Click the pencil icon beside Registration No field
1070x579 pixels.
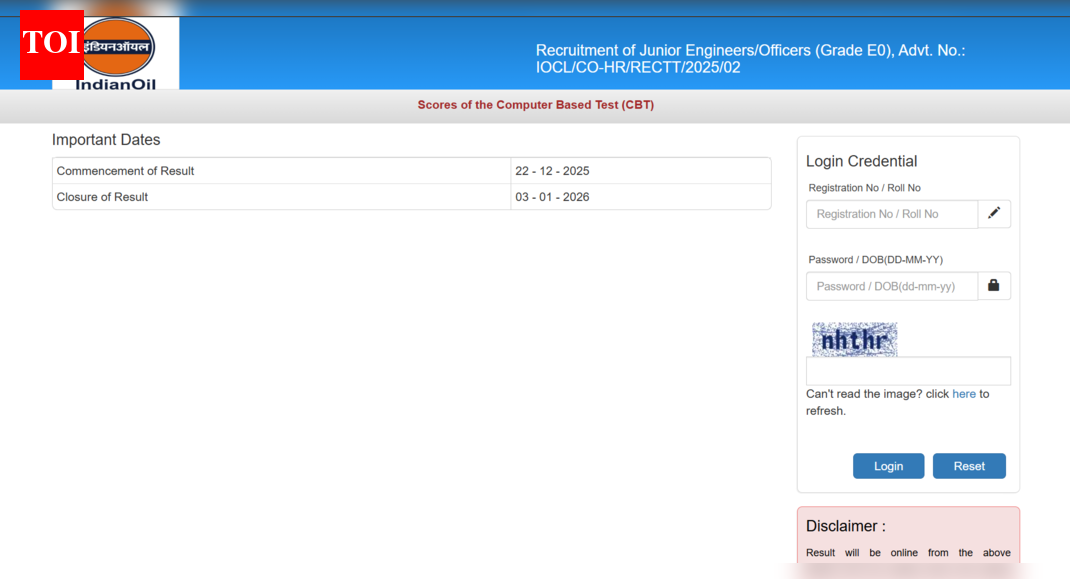click(x=994, y=213)
